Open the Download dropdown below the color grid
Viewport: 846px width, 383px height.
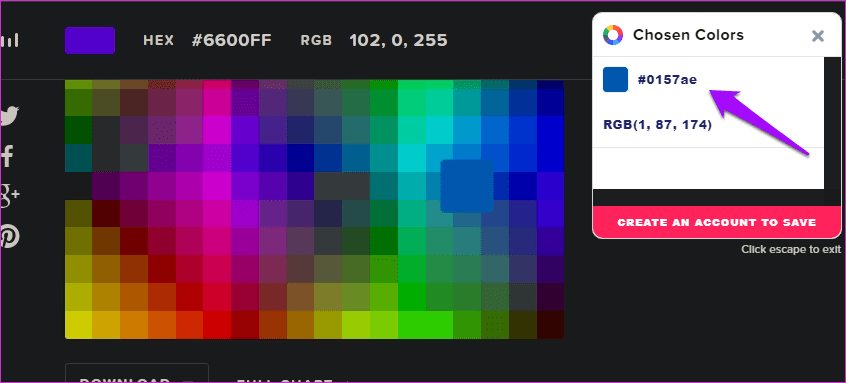coord(137,374)
